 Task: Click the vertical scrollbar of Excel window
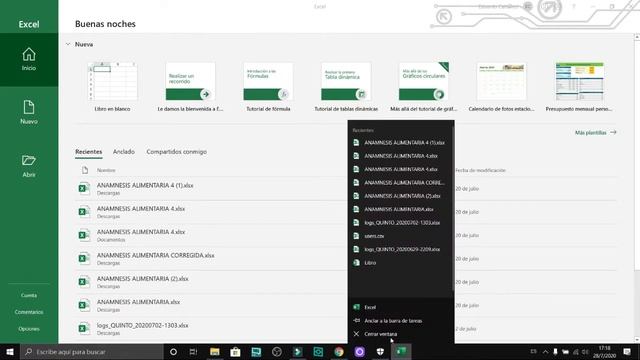tap(637, 188)
